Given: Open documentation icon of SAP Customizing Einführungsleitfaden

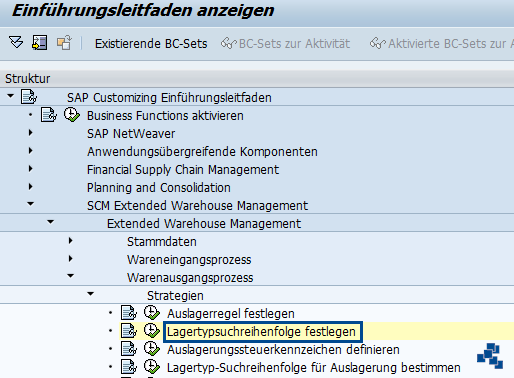Looking at the screenshot, I should 29,97.
